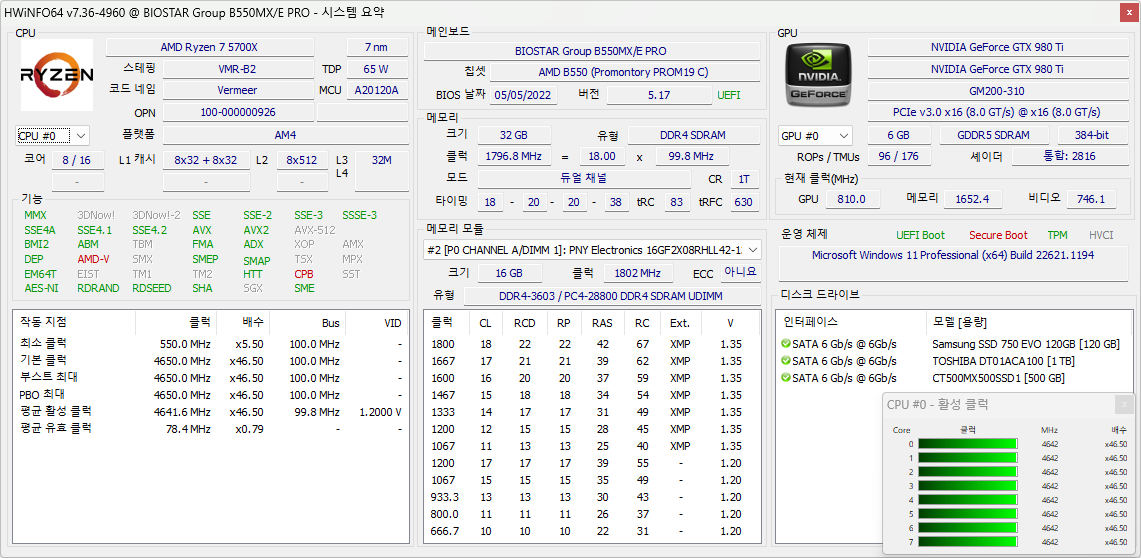Click the VMR-B2 stepping value
Screen dimensions: 1141x558
click(x=237, y=69)
